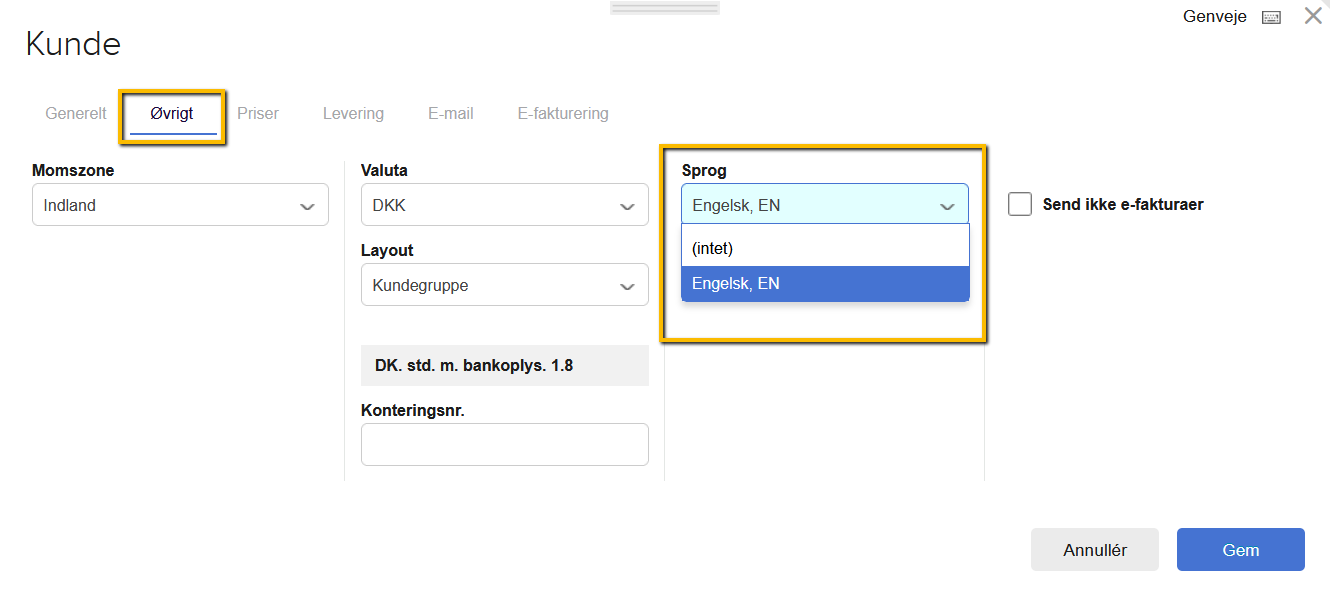Open the Momszone dropdown arrow

(308, 204)
